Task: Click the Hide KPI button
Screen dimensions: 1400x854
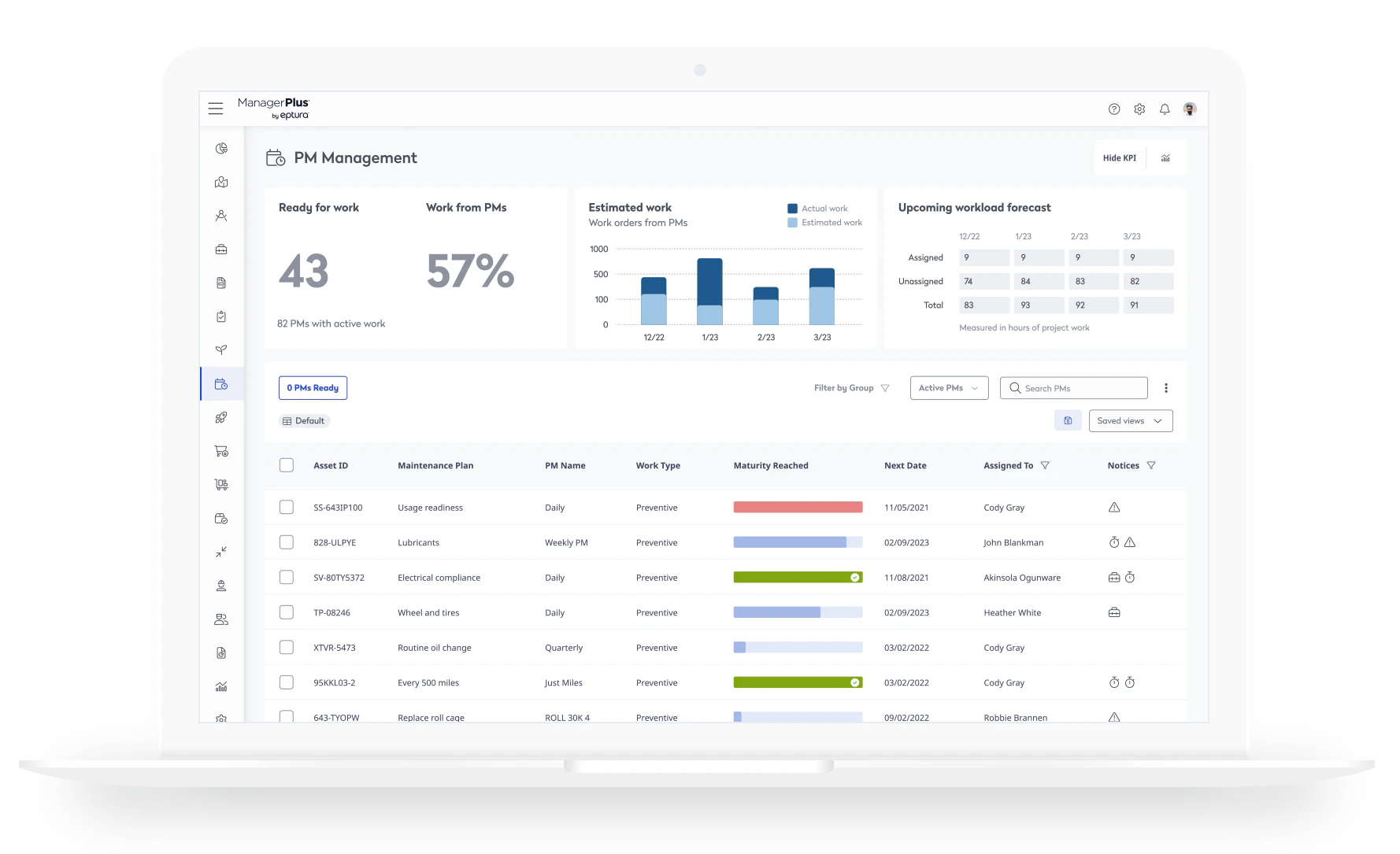Action: (x=1119, y=157)
